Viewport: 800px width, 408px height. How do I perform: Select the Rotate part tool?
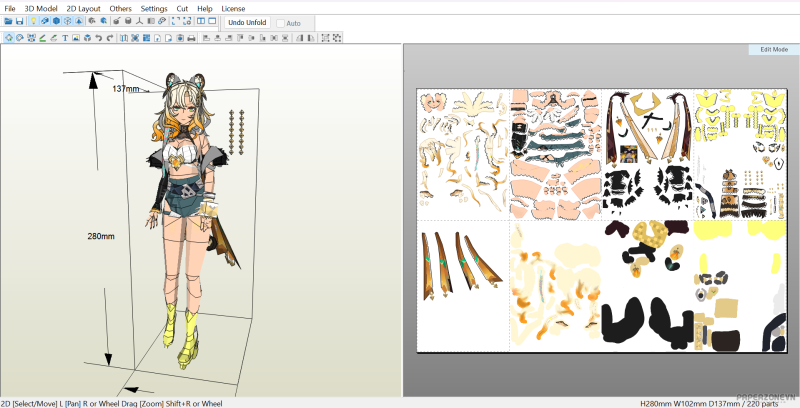click(x=20, y=38)
